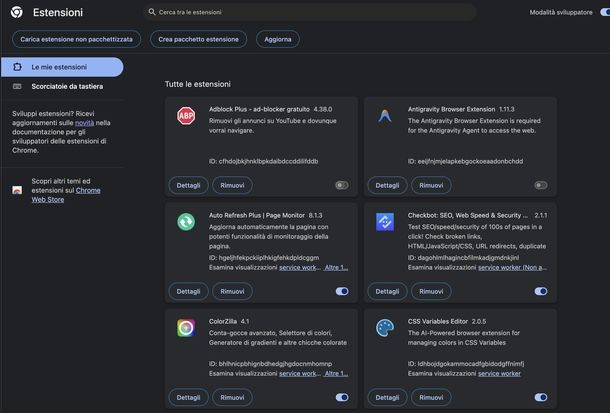Screen dimensions: 610x413
Task: Enable the Antigravity Browser Extension toggle
Action: [541, 185]
